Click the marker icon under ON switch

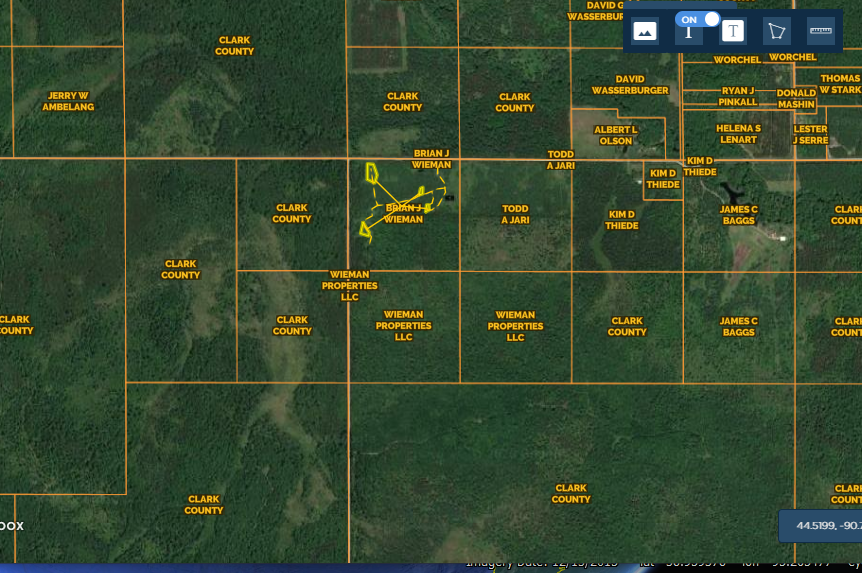pos(689,34)
